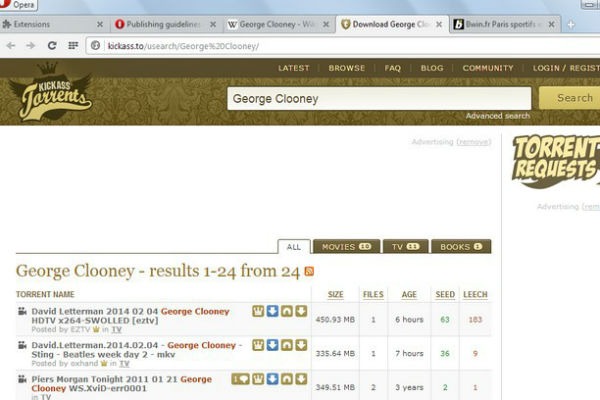Click the kickass.to address bar URL
The image size is (600, 400).
[183, 46]
